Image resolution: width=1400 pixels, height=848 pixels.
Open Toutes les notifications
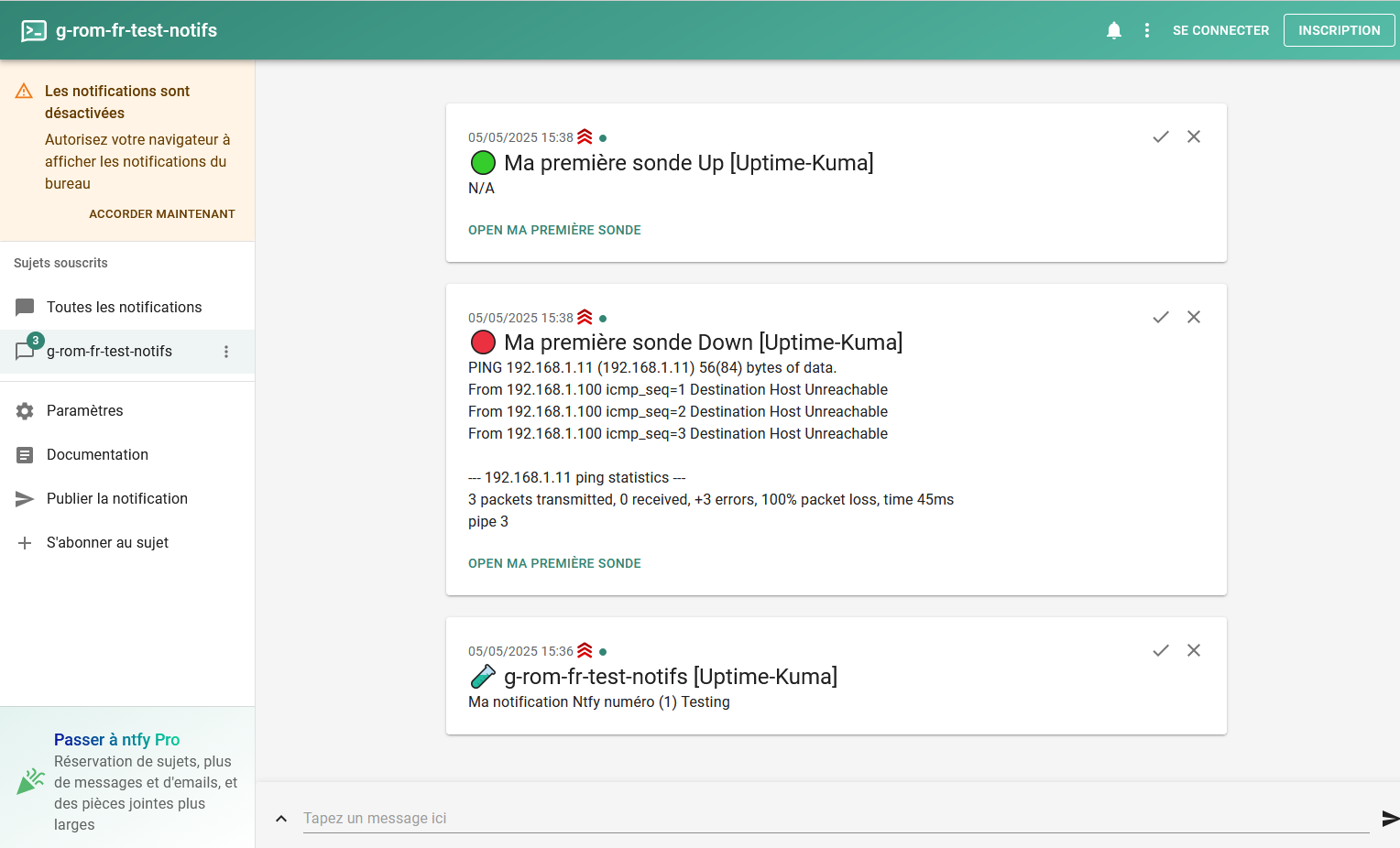[127, 308]
